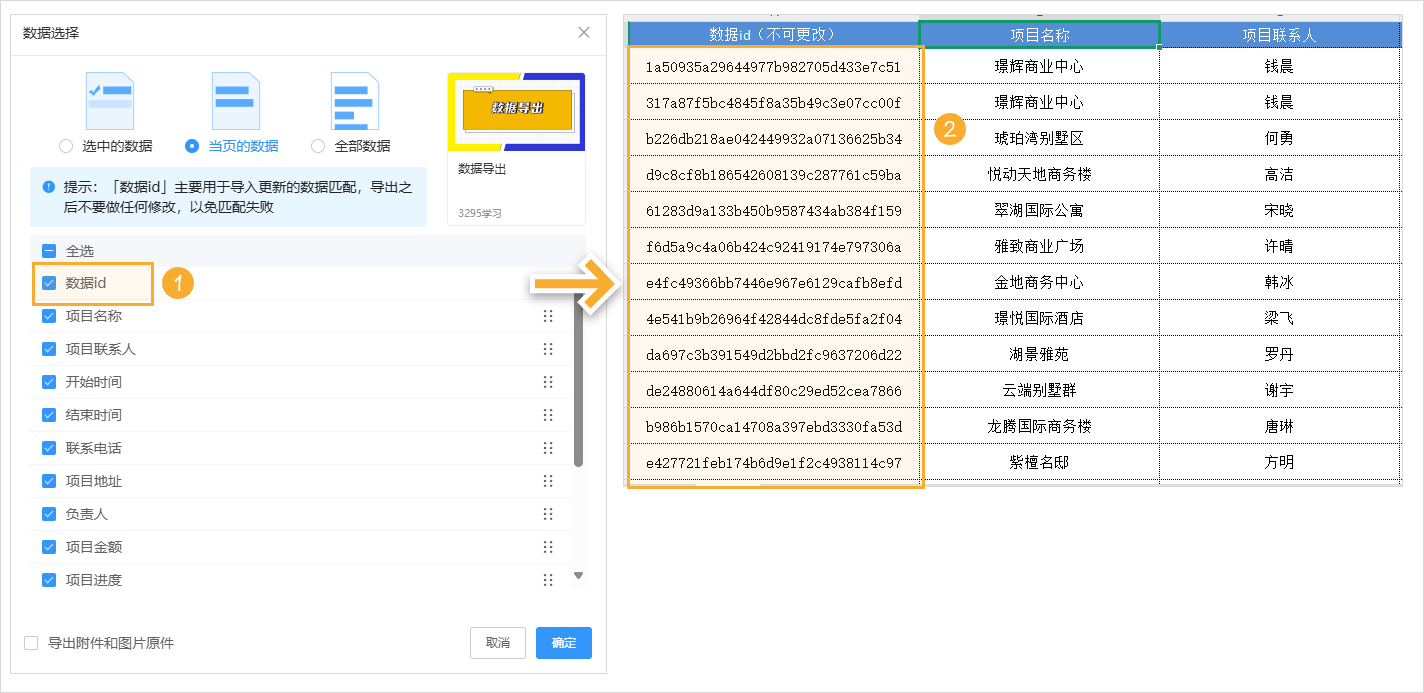
Task: Click the 确定 confirm button
Action: tap(563, 643)
